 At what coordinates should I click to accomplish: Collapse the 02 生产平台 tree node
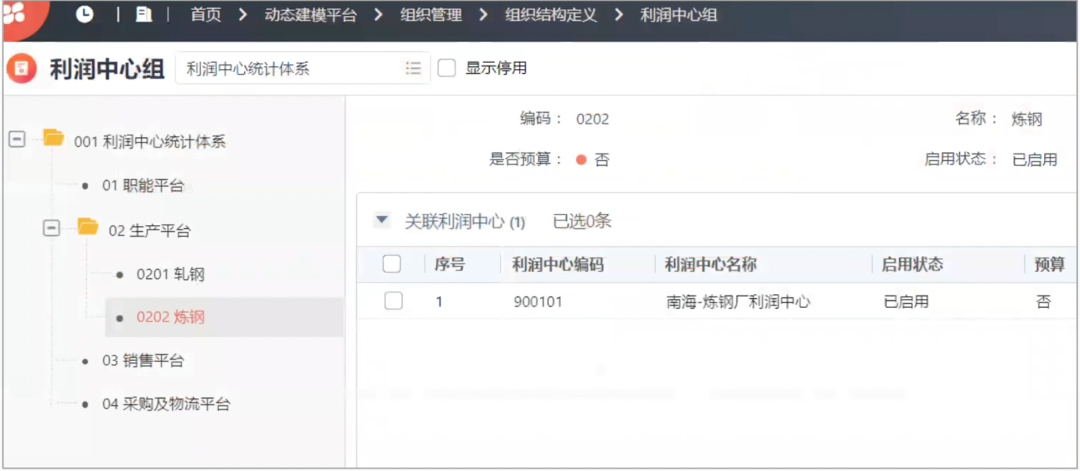[51, 229]
